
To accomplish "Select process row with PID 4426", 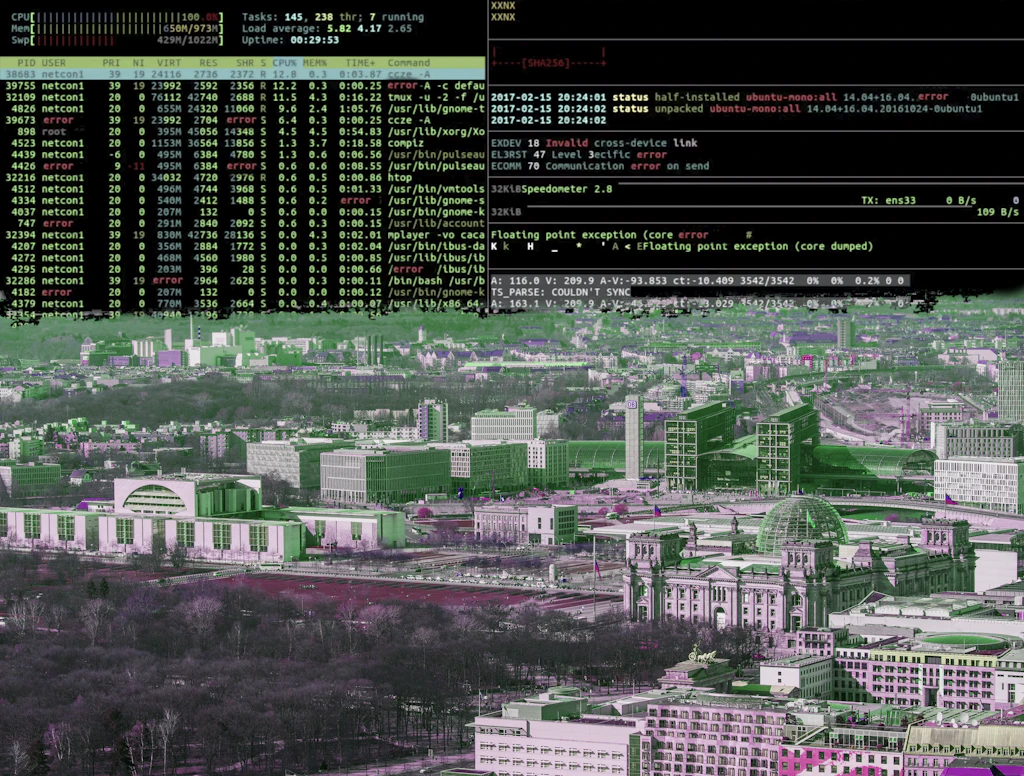I will pos(242,166).
